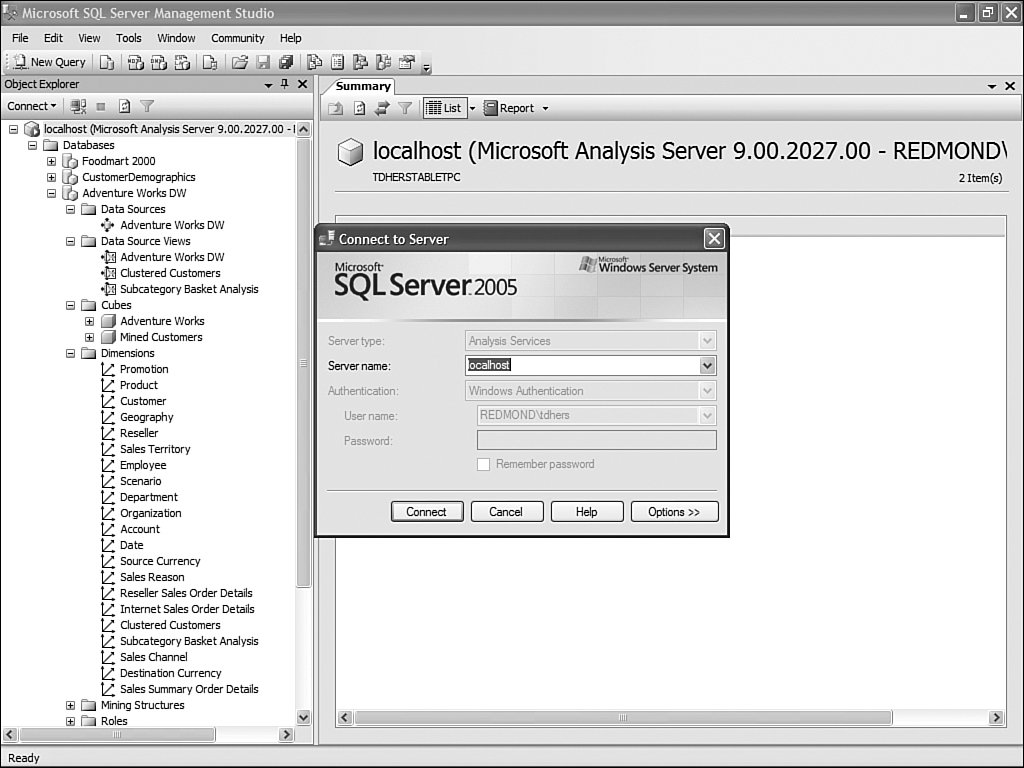Select the Sales Territory dimension
Image resolution: width=1024 pixels, height=768 pixels.
click(x=155, y=449)
